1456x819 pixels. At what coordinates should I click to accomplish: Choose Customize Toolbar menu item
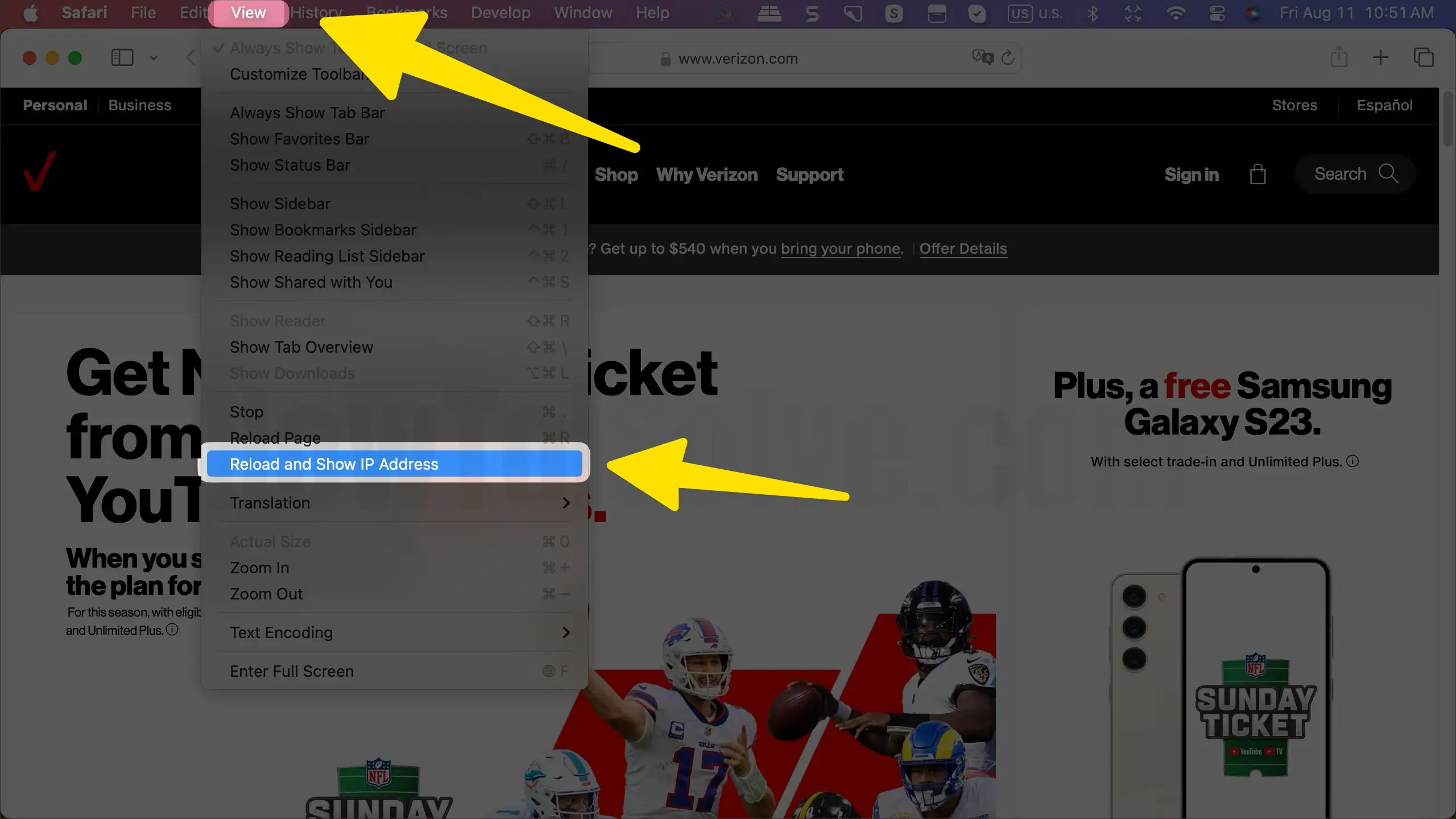394,74
